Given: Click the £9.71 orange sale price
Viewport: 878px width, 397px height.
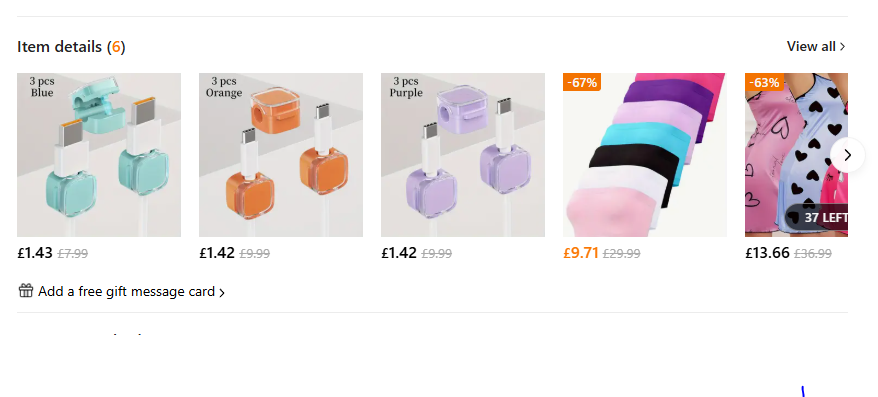Looking at the screenshot, I should tap(581, 253).
